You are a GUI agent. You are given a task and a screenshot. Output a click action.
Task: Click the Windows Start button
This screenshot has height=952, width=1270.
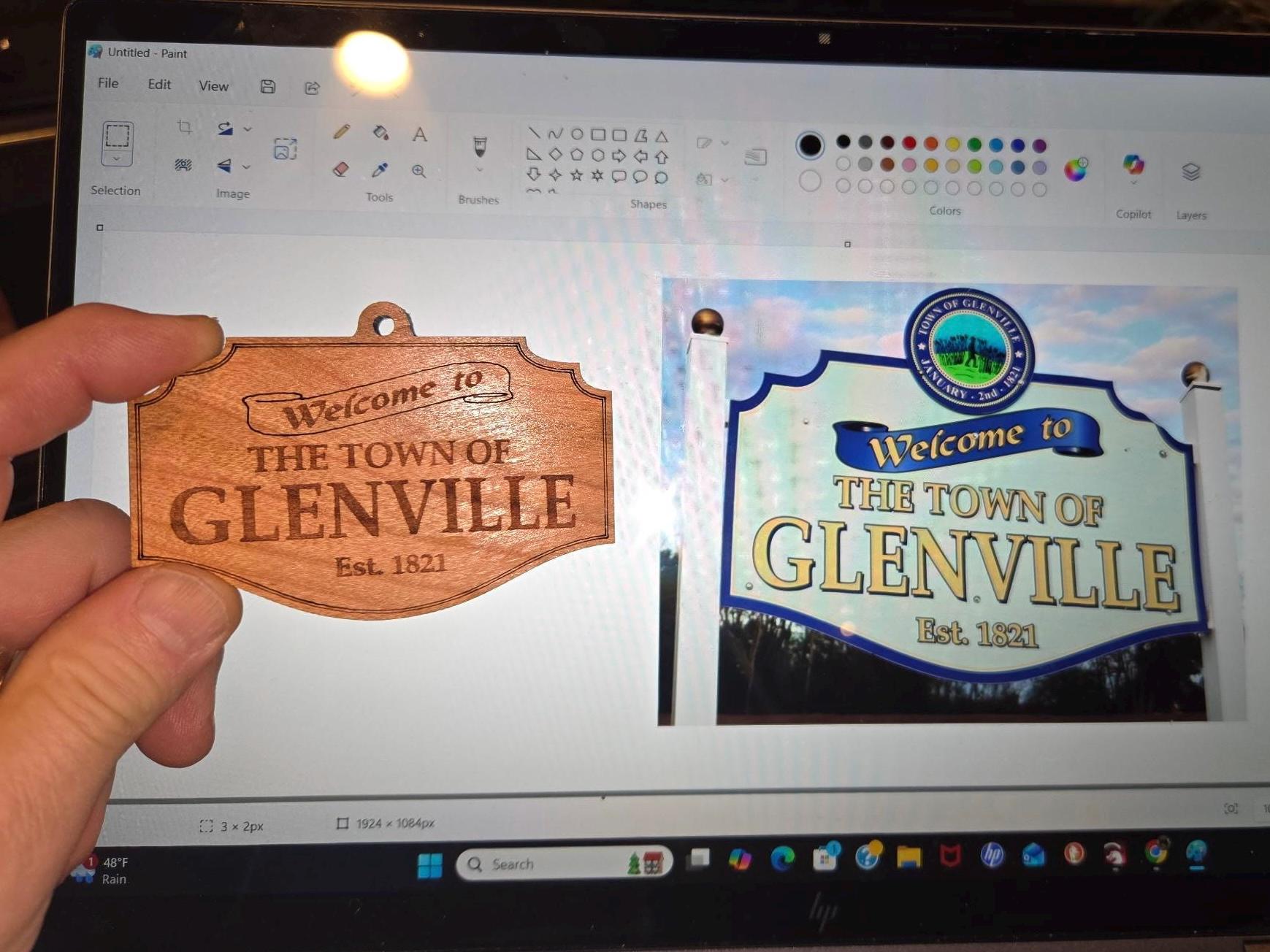point(429,866)
